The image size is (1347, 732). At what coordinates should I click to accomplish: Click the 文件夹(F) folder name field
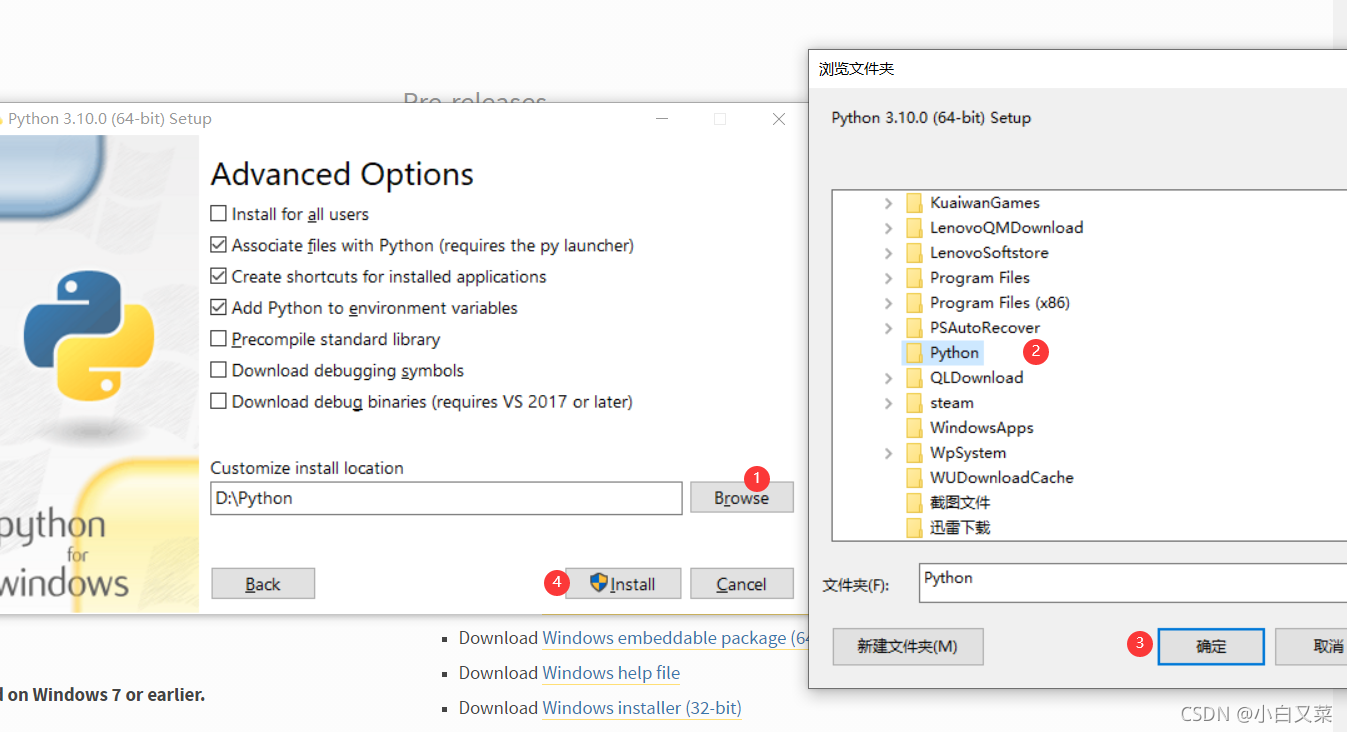[x=1132, y=581]
